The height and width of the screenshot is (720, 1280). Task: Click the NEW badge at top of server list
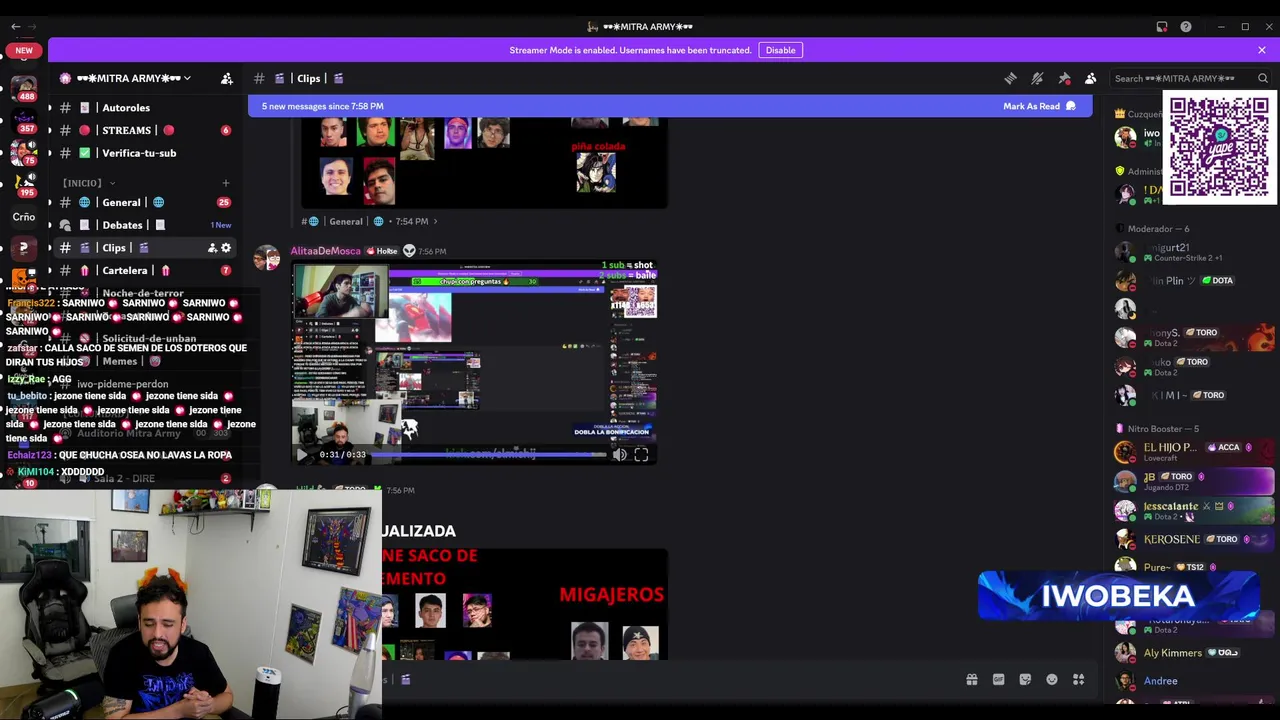point(24,50)
